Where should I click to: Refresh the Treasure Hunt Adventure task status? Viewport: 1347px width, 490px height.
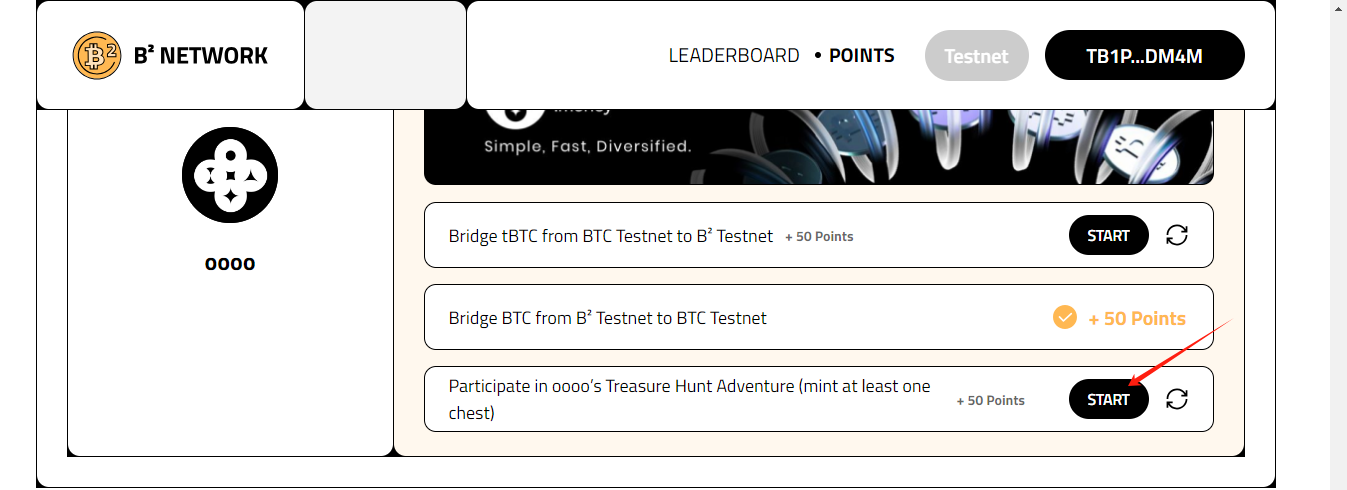coord(1177,399)
